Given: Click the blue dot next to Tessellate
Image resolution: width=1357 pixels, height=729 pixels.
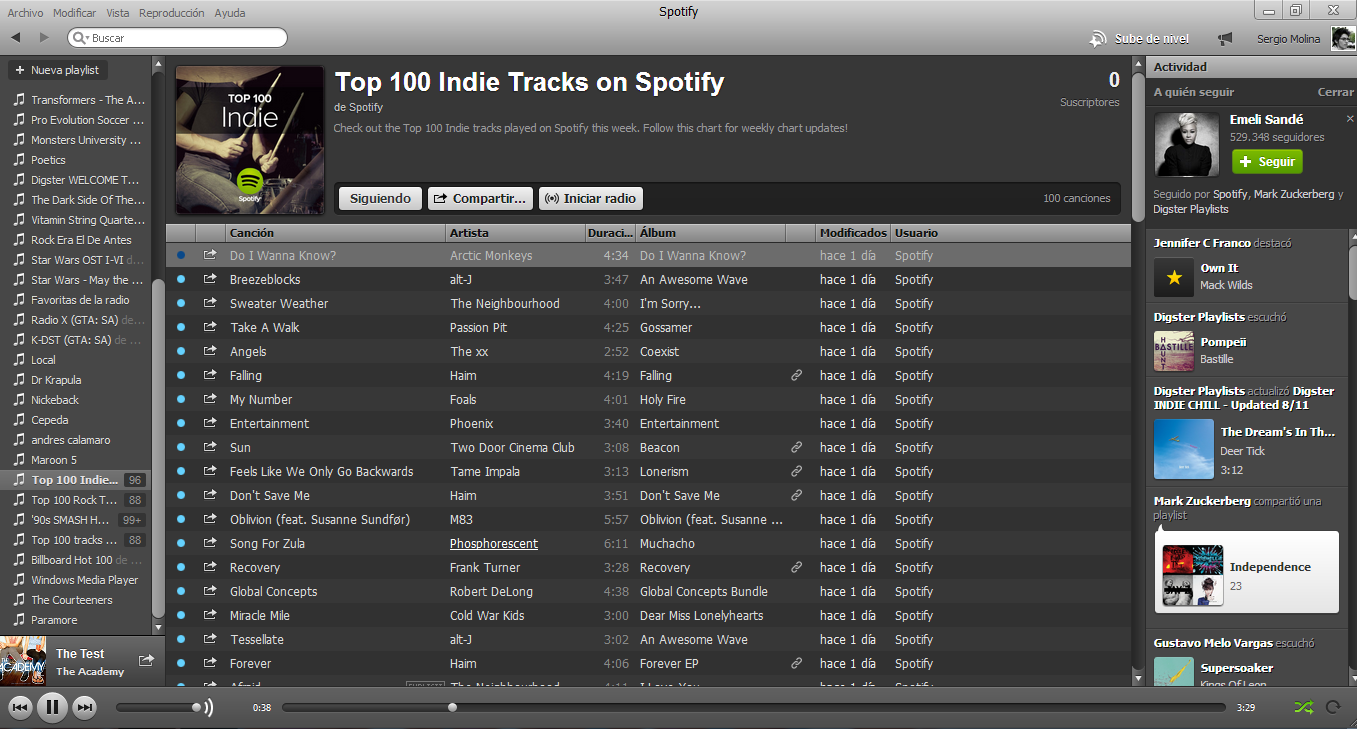Looking at the screenshot, I should pyautogui.click(x=181, y=639).
